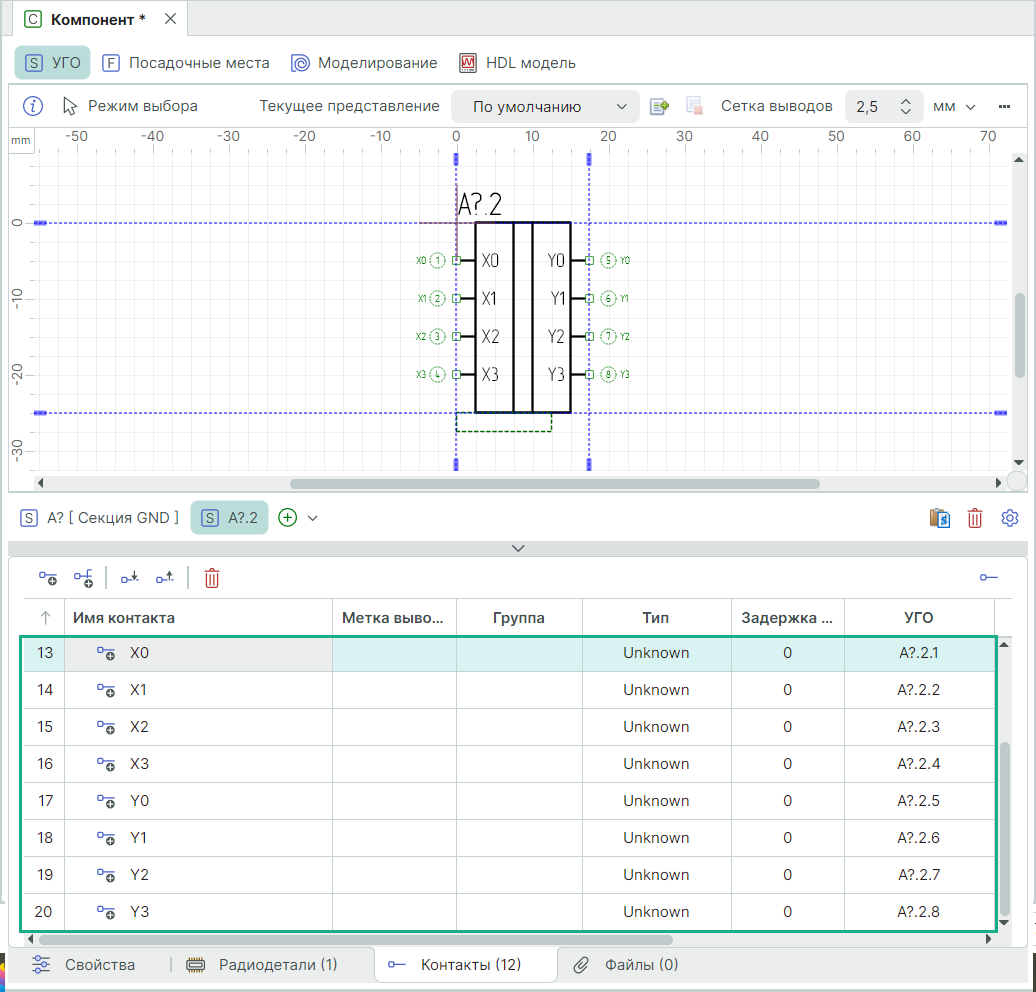Viewport: 1036px width, 992px height.
Task: Click the add contact icon in the contacts toolbar
Action: 48,577
